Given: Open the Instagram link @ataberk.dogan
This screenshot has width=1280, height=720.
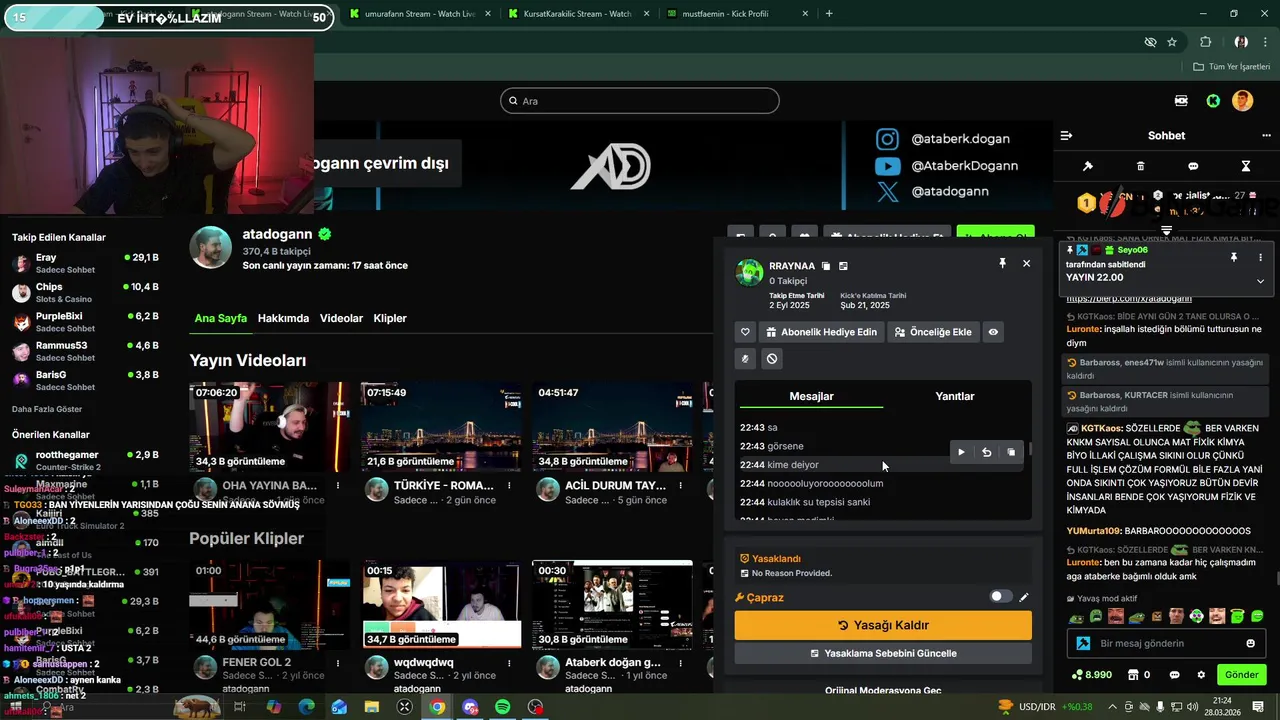Looking at the screenshot, I should point(944,139).
